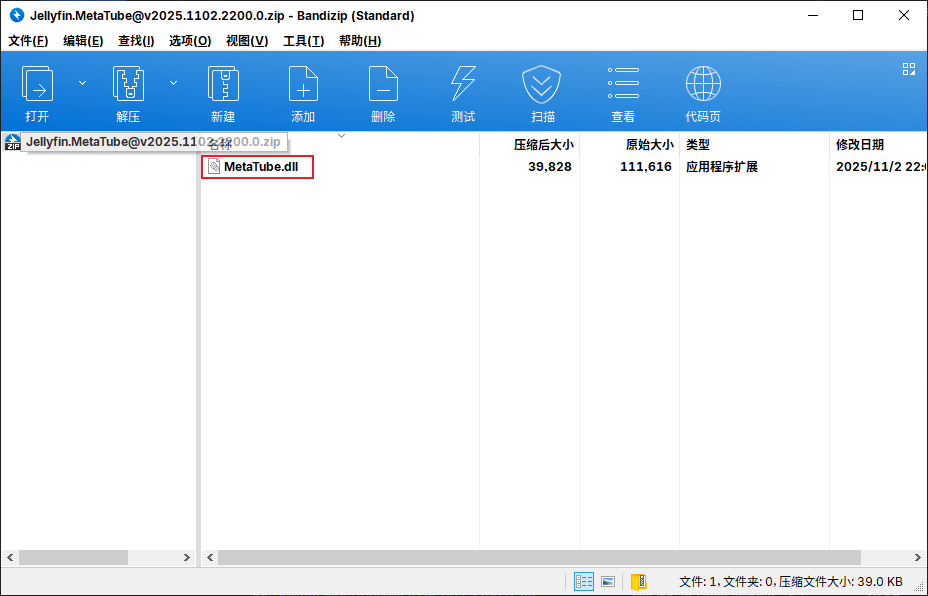Image resolution: width=928 pixels, height=596 pixels.
Task: Expand the 打开 dropdown arrow
Action: point(82,83)
